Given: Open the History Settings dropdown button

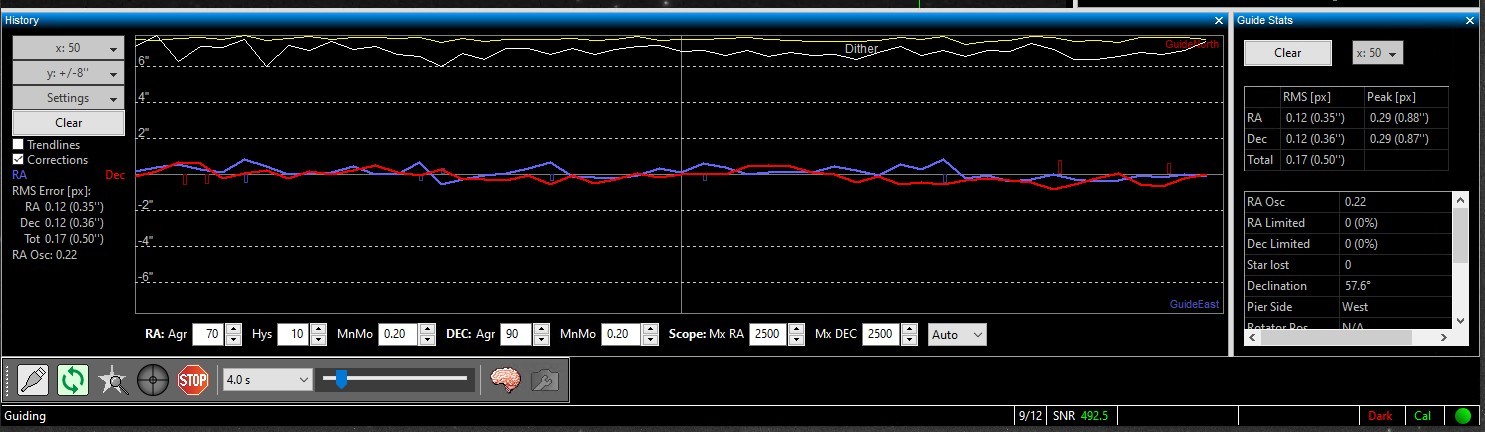Looking at the screenshot, I should tap(68, 98).
